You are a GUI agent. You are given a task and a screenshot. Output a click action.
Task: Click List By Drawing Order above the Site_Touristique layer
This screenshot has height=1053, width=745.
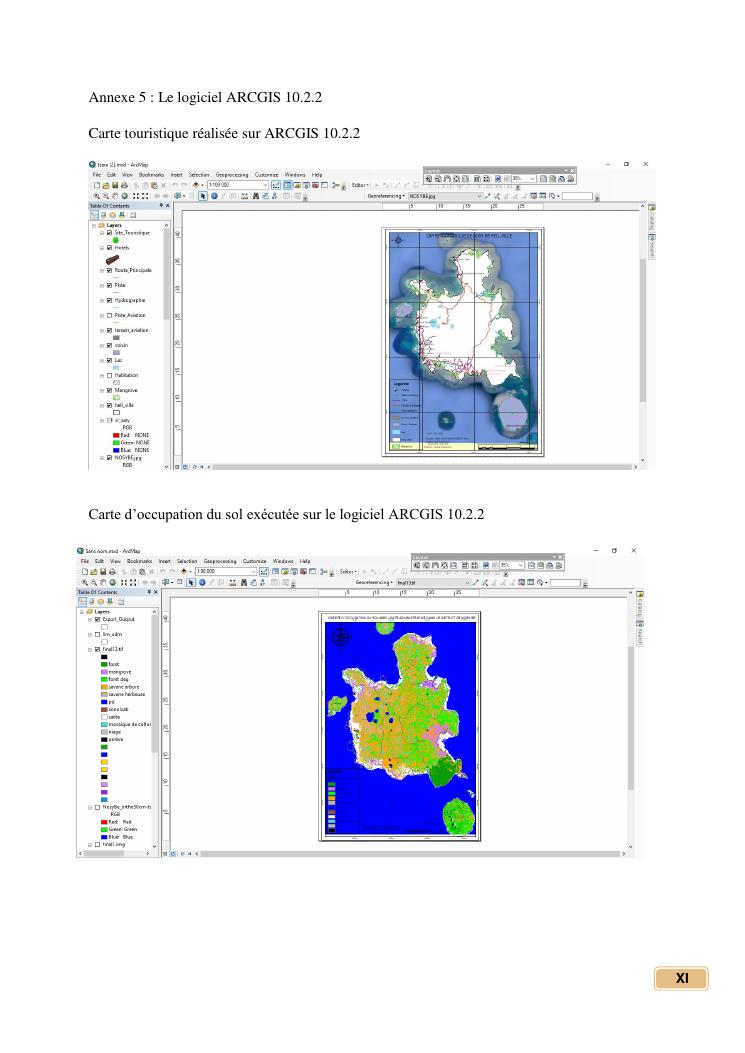pos(95,214)
